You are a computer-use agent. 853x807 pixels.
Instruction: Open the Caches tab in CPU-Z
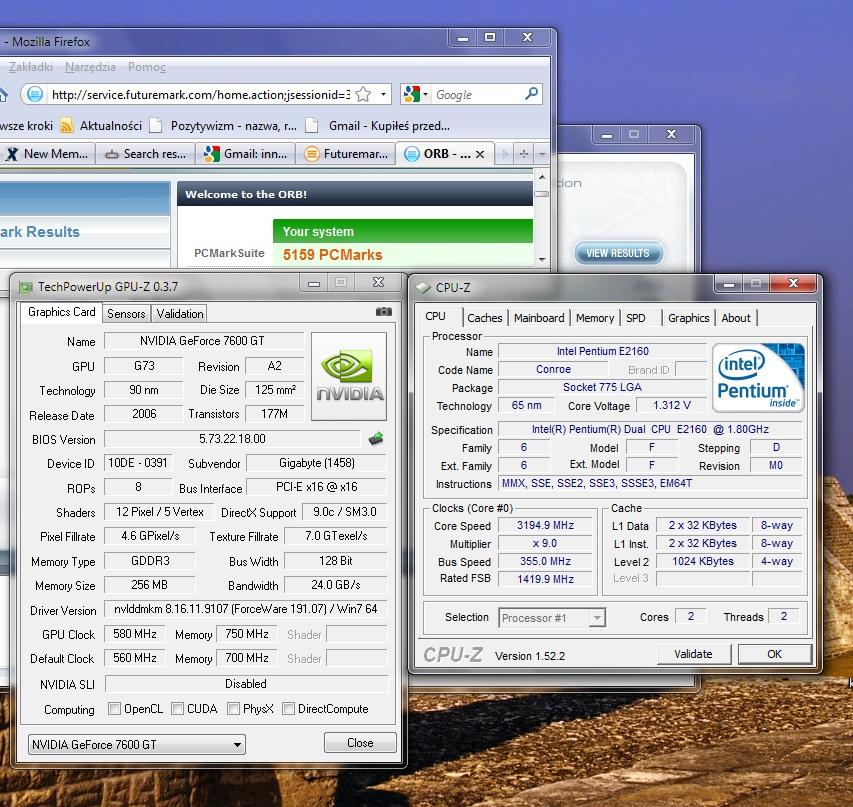click(x=485, y=318)
